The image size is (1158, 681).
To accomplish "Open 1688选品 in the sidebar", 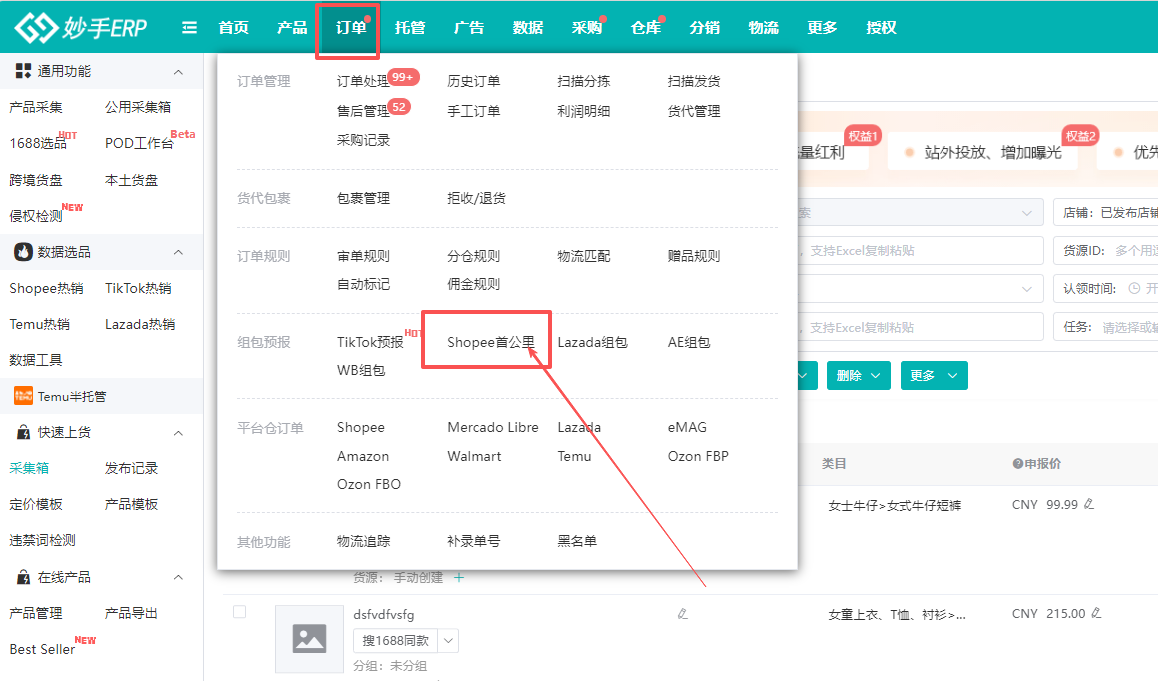I will [x=38, y=143].
